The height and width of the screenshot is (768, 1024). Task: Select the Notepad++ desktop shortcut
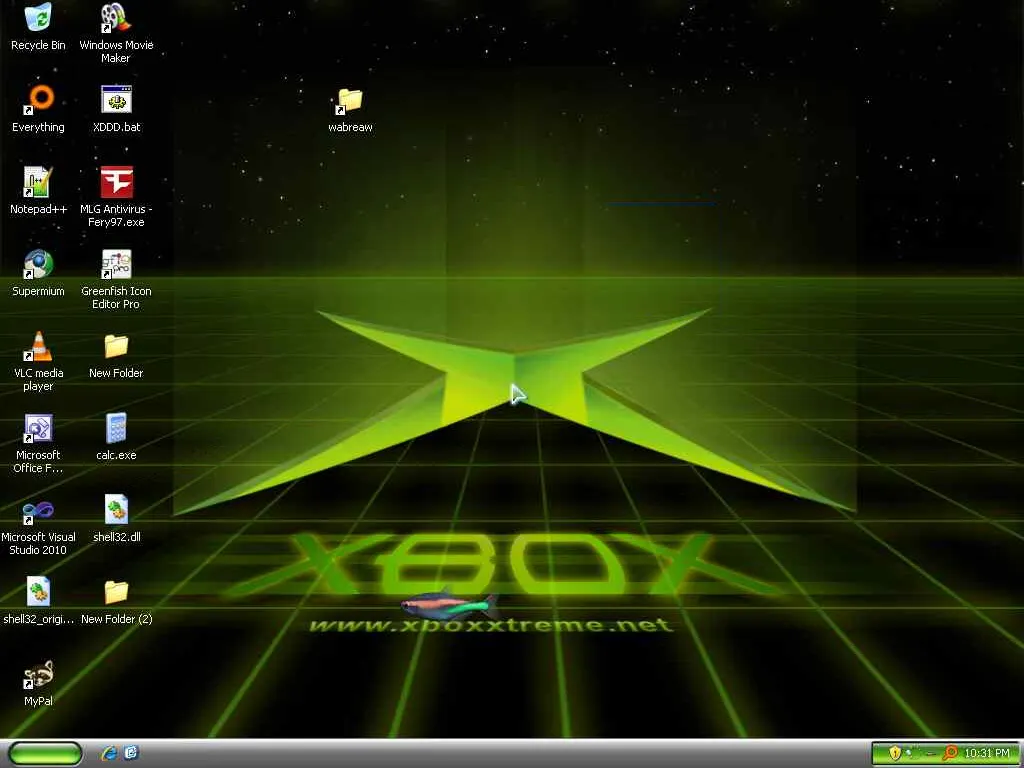pos(38,182)
